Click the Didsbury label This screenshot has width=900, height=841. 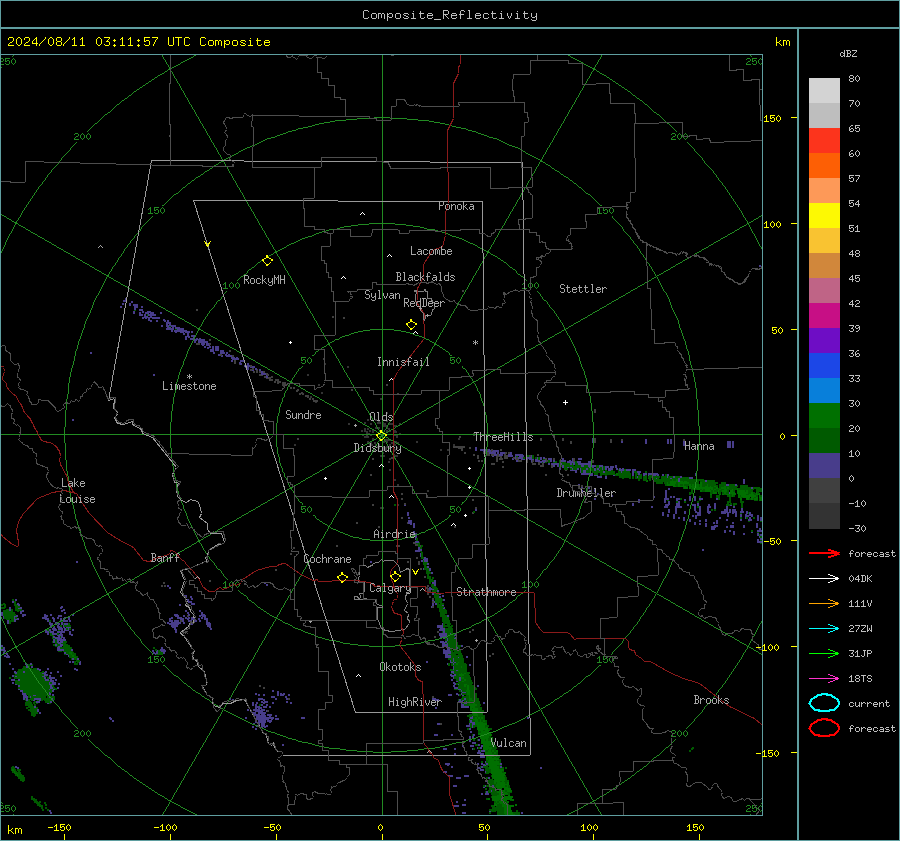377,448
